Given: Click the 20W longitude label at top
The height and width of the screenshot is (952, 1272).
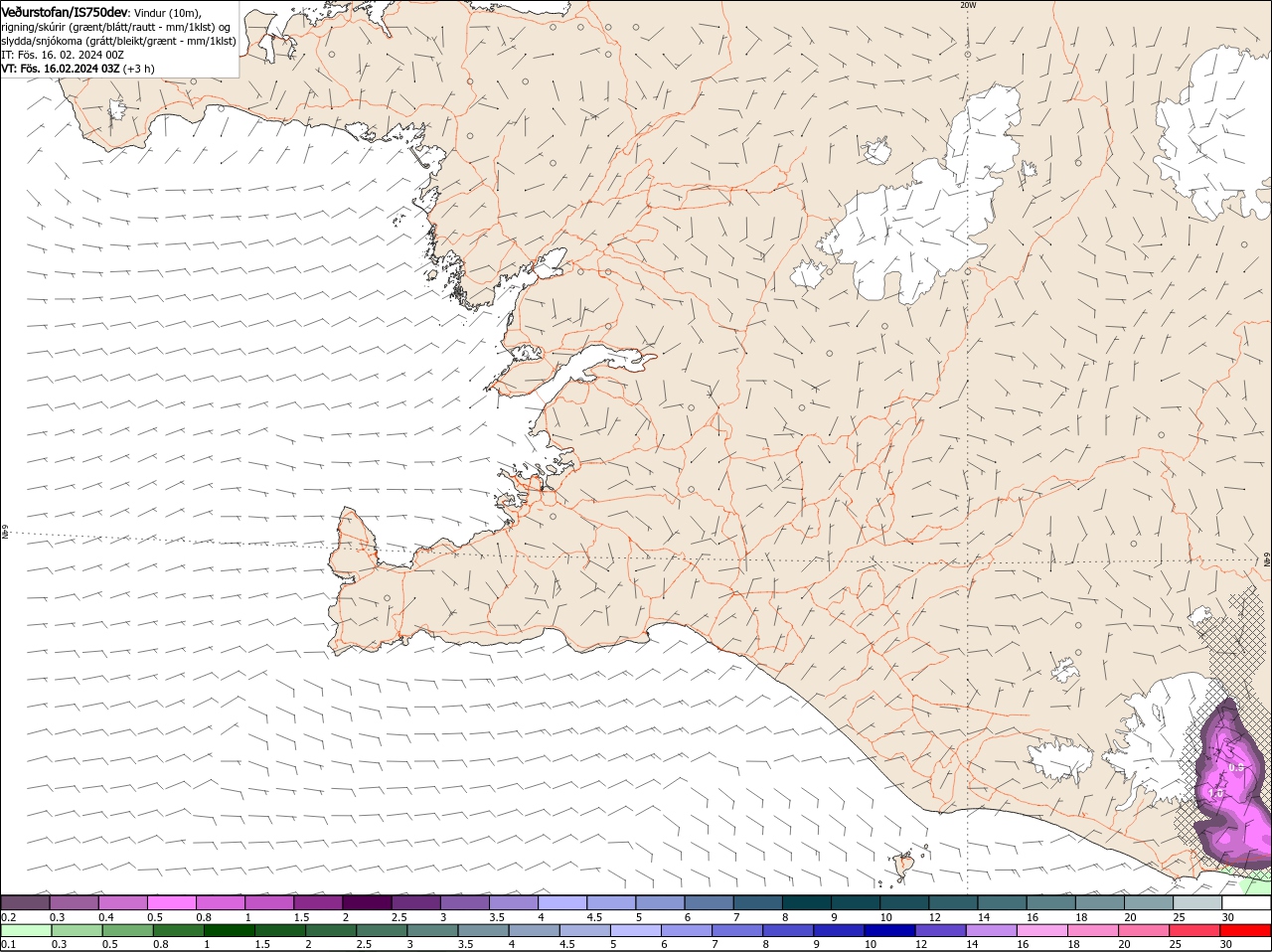Looking at the screenshot, I should coord(968,5).
